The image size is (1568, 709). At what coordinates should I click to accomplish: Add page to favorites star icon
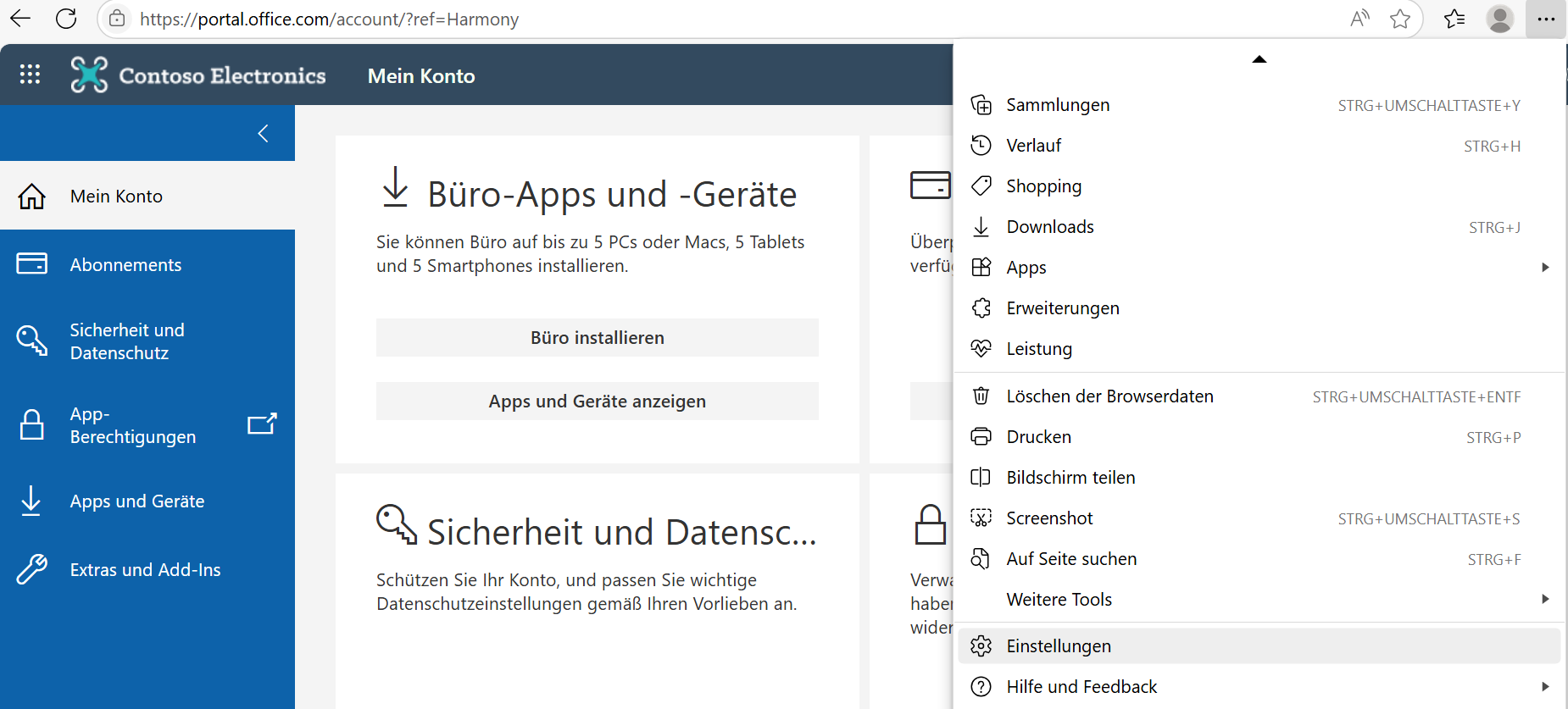[x=1400, y=19]
